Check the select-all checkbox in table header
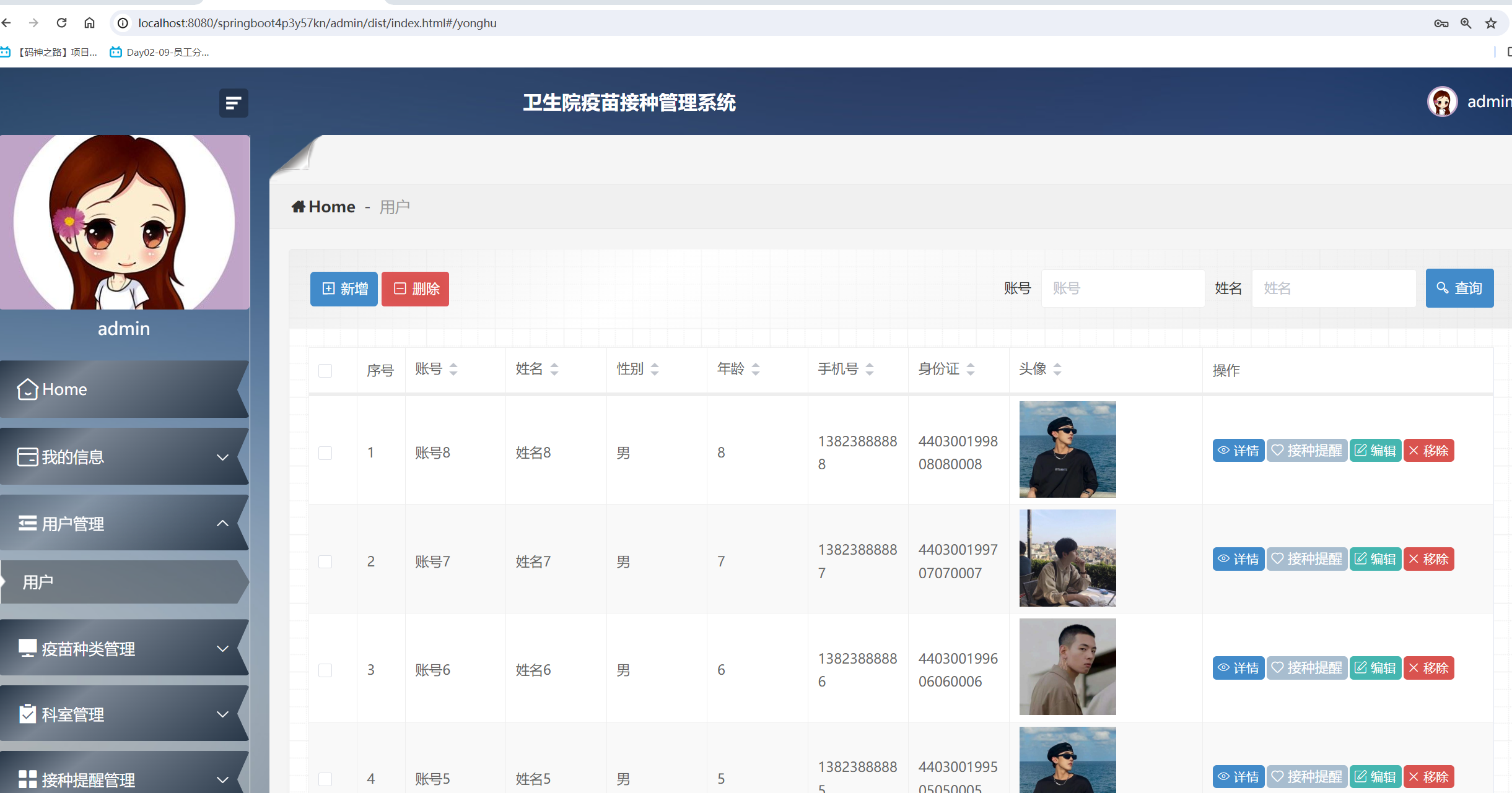Screen dimensions: 1512x793 tap(325, 370)
